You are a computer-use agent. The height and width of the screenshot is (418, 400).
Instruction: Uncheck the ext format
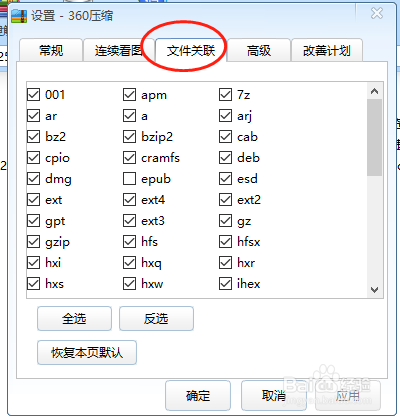click(x=34, y=200)
